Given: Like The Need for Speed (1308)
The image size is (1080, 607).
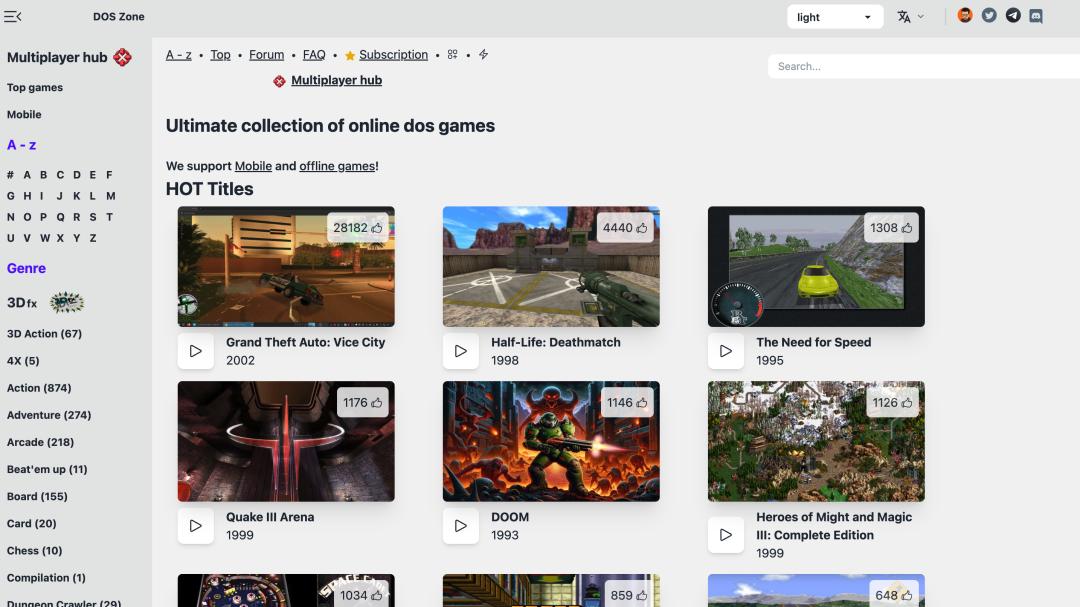Looking at the screenshot, I should pos(891,228).
